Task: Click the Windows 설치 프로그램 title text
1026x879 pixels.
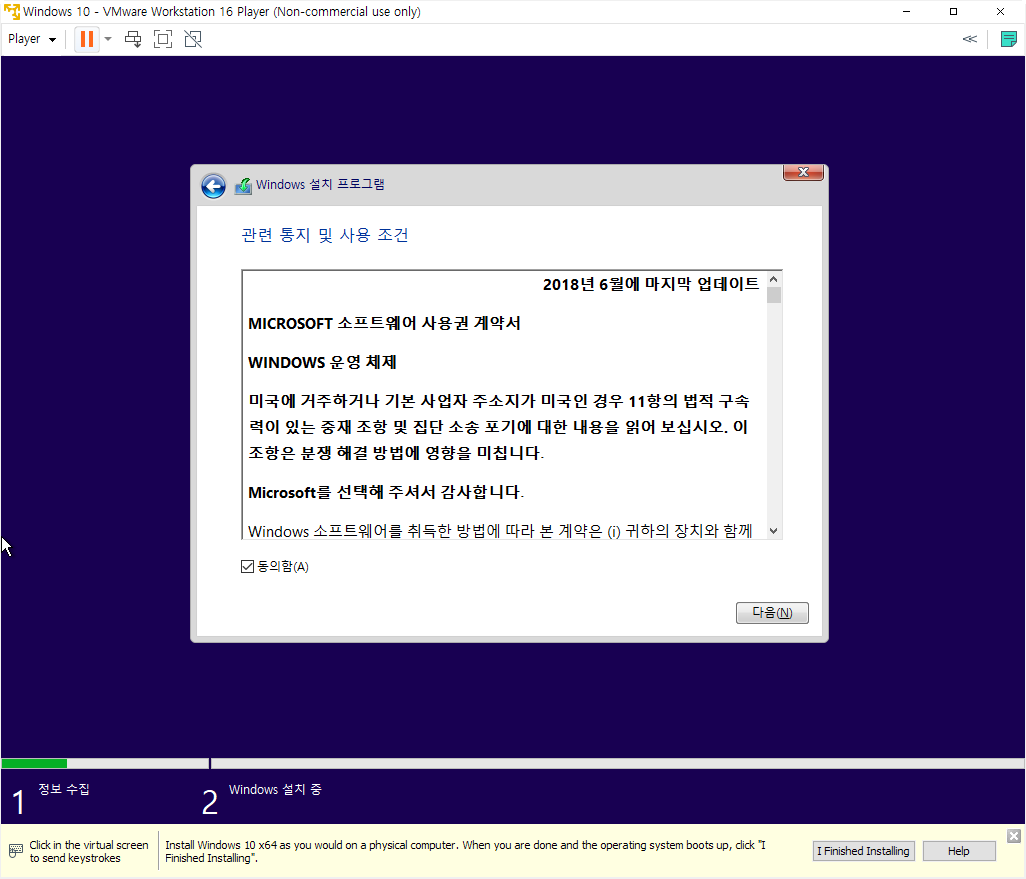Action: 320,185
